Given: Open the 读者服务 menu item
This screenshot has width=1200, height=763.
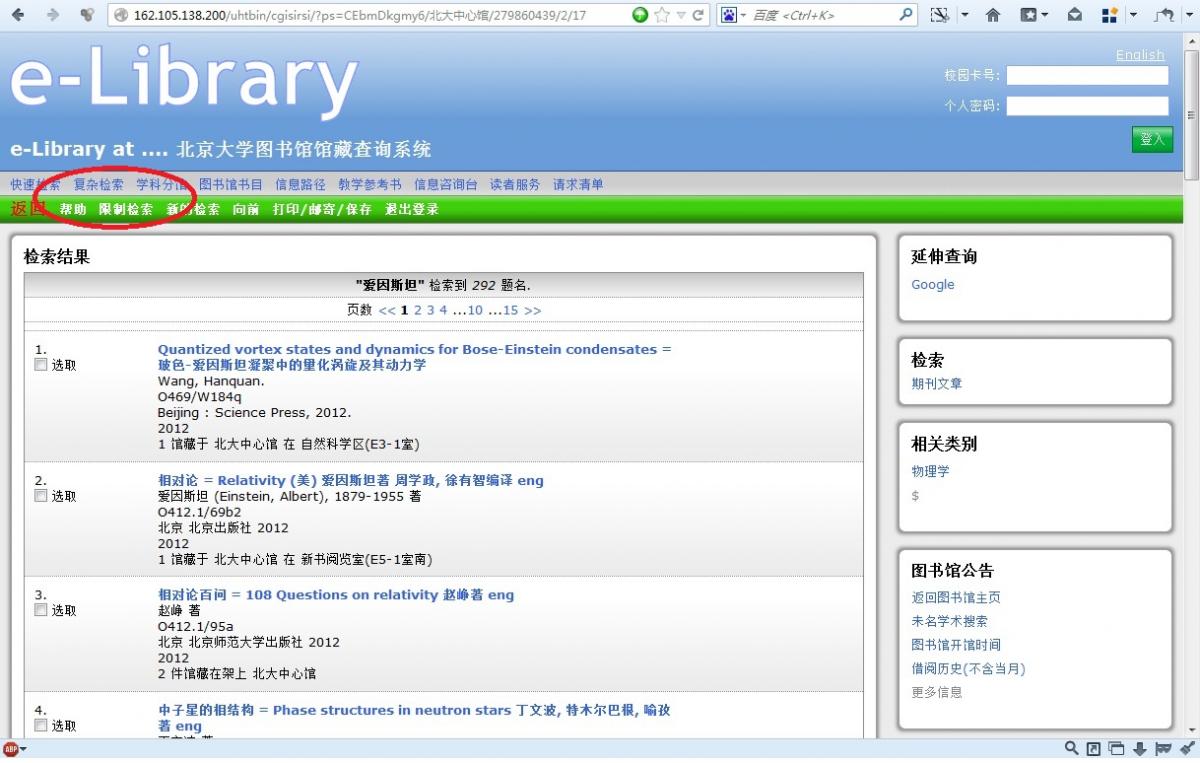Looking at the screenshot, I should pos(515,185).
